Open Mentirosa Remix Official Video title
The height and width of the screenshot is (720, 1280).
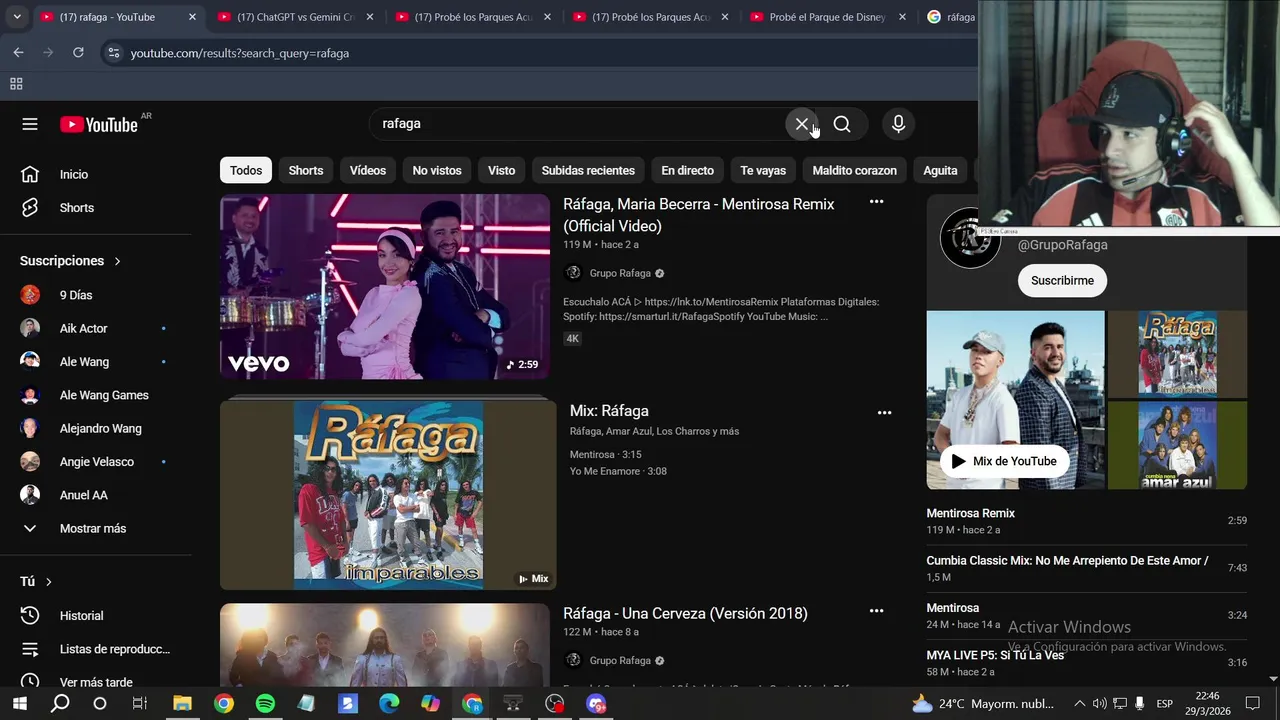pos(698,215)
